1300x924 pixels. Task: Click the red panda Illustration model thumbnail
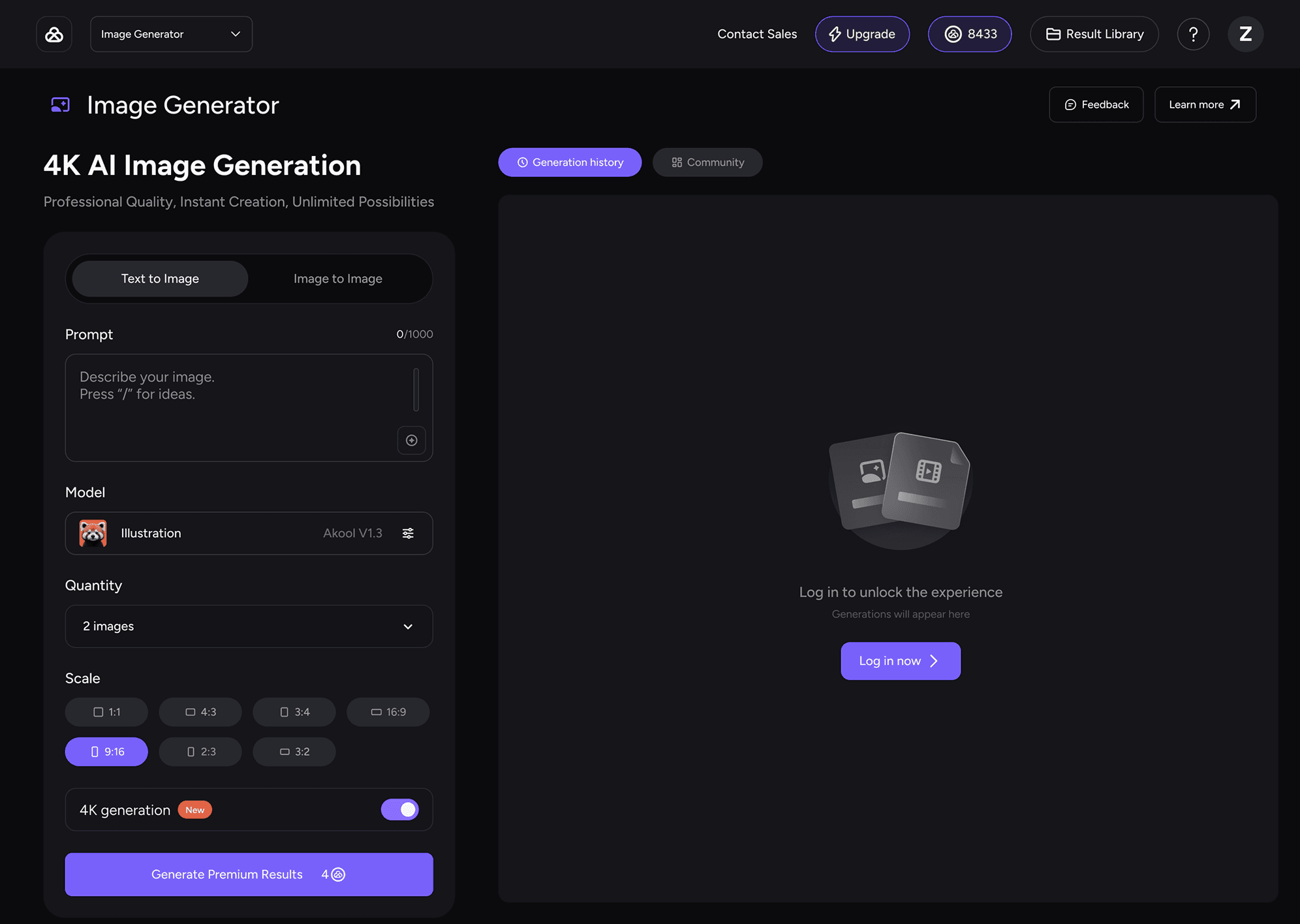(93, 533)
